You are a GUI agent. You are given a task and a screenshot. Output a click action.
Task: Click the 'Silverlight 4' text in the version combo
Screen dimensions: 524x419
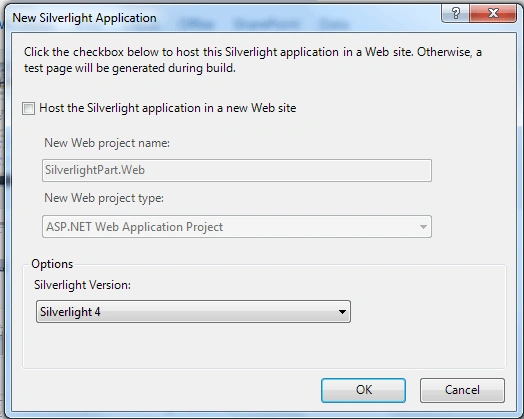[x=70, y=312]
